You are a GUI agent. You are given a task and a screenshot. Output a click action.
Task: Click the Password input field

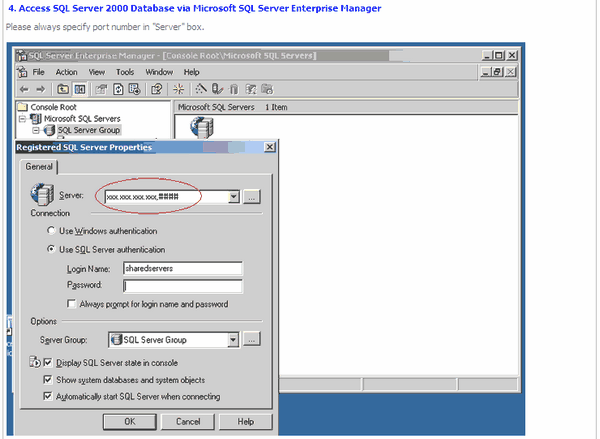tap(183, 286)
